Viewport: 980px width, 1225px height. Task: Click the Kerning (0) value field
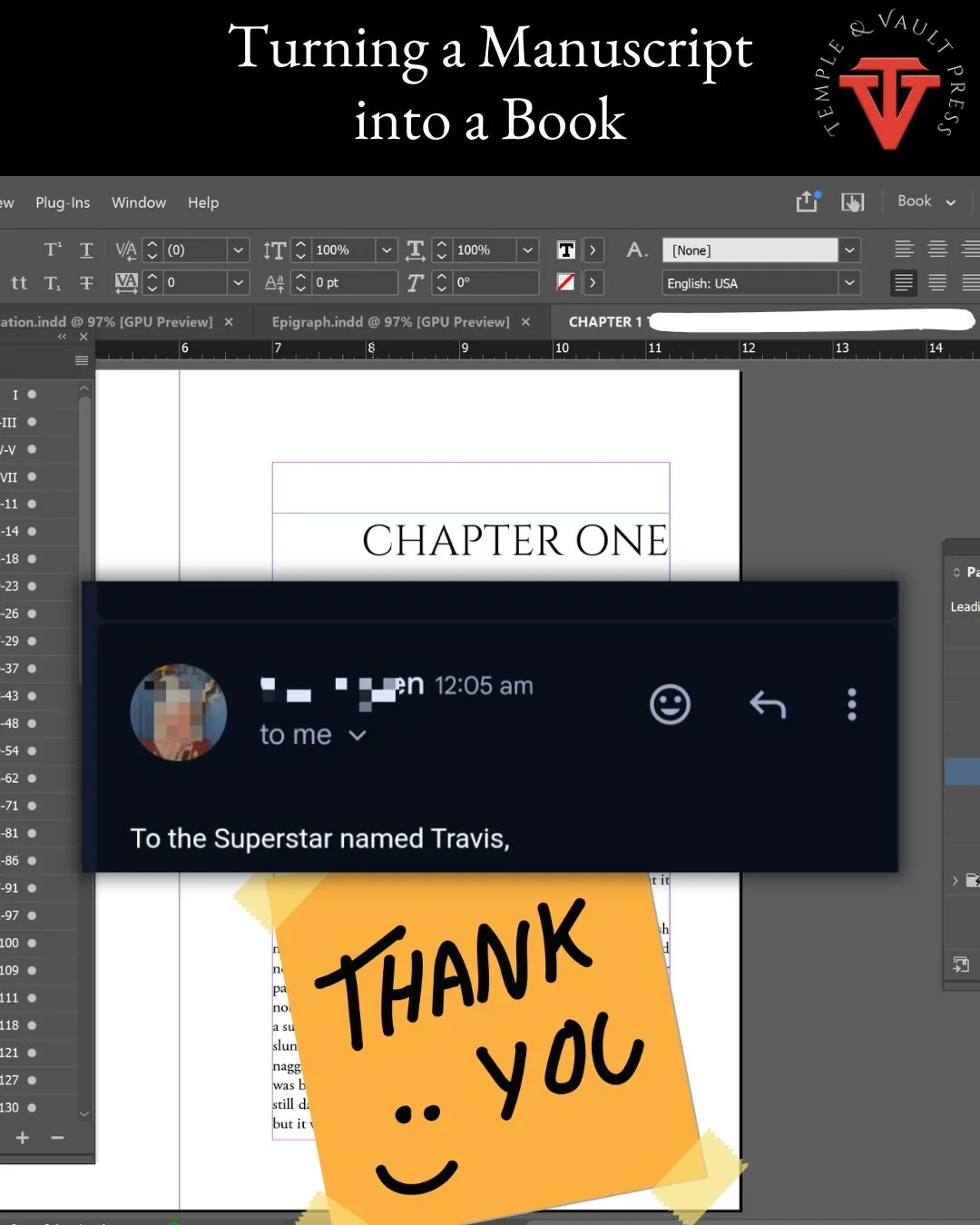tap(196, 250)
